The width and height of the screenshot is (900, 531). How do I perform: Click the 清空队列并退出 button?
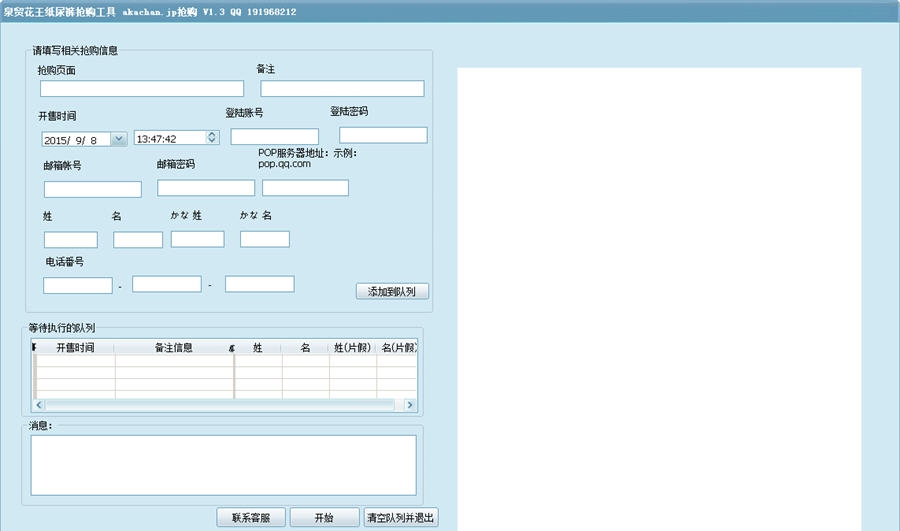click(x=401, y=517)
